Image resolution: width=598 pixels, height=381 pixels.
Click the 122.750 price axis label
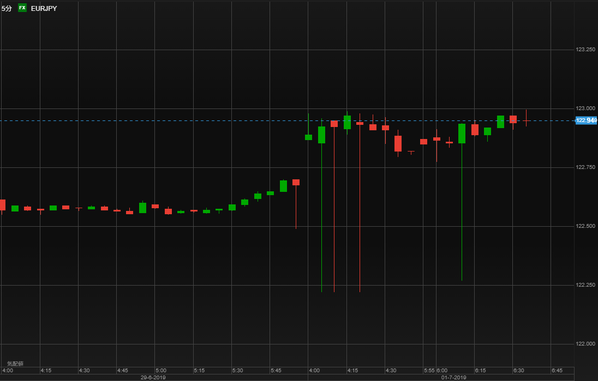[585, 167]
